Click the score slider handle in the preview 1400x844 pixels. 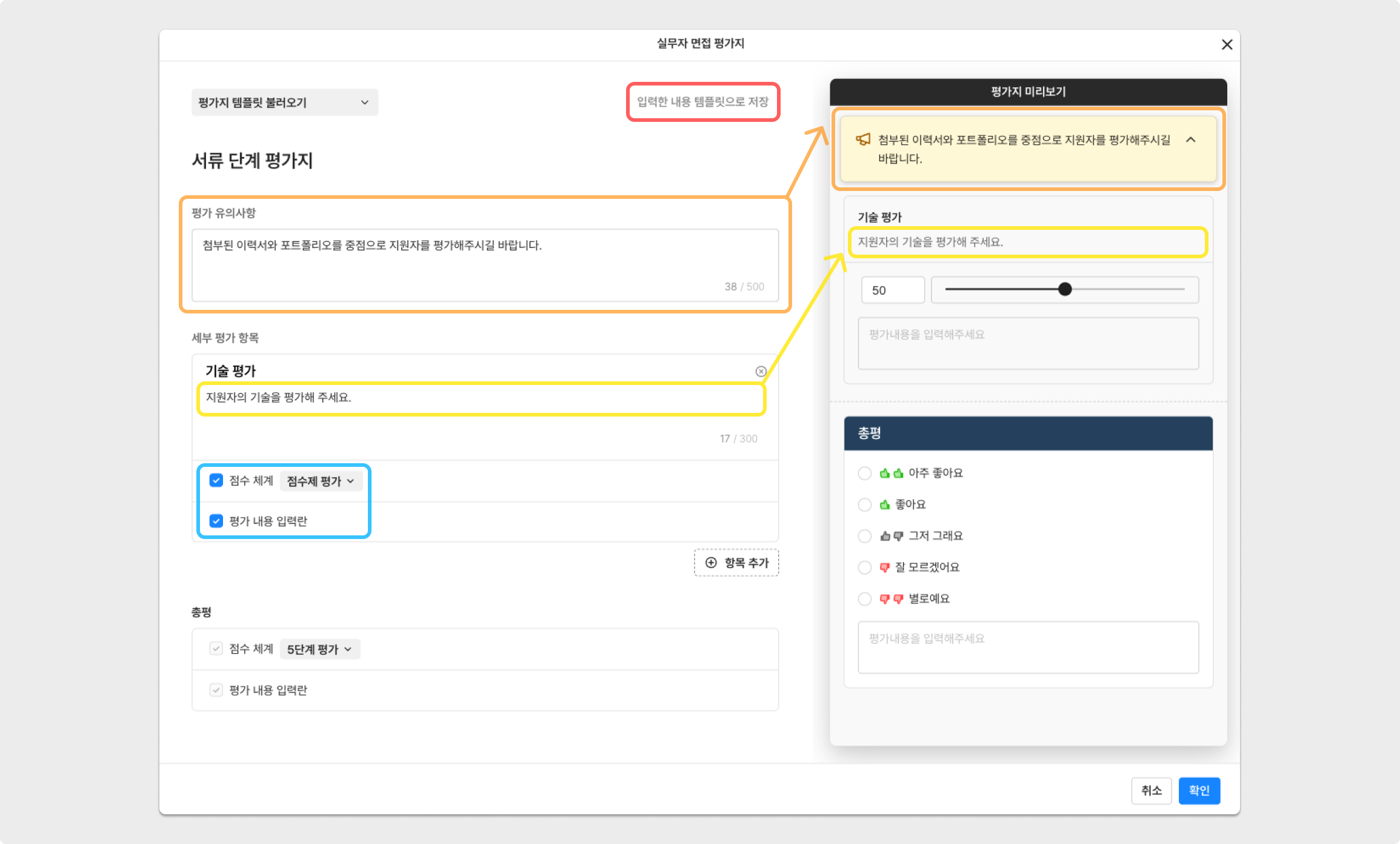pos(1065,290)
